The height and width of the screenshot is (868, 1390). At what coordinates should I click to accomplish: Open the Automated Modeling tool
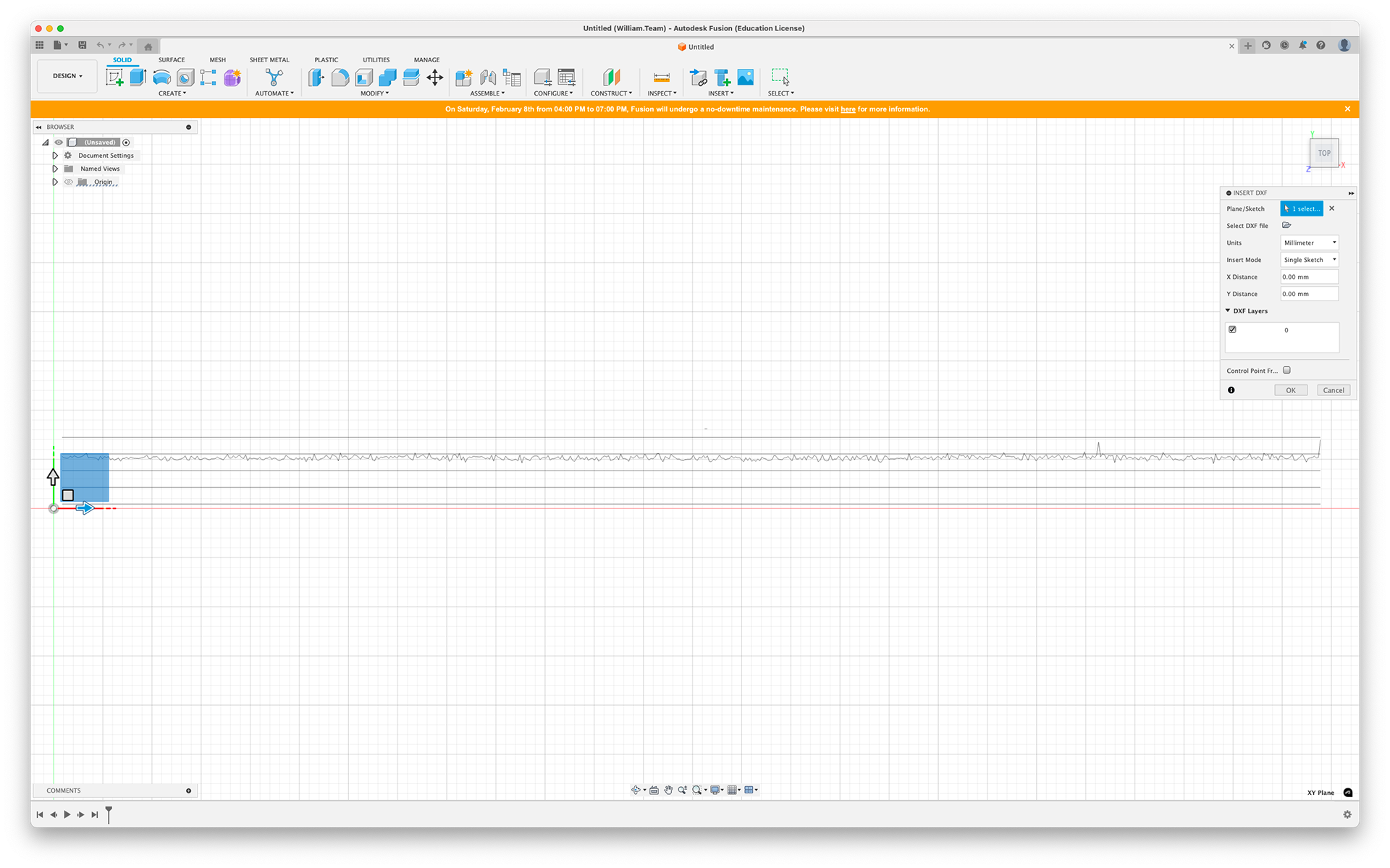point(274,77)
